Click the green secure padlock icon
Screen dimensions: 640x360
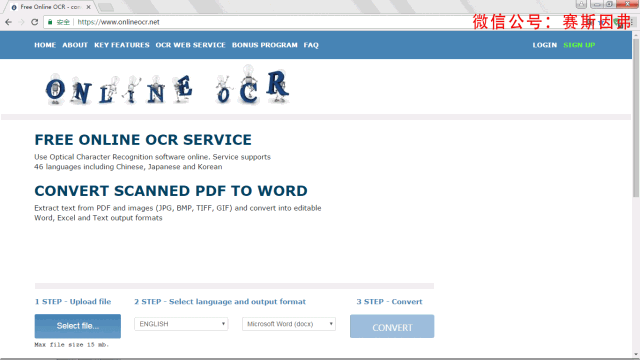(50, 22)
